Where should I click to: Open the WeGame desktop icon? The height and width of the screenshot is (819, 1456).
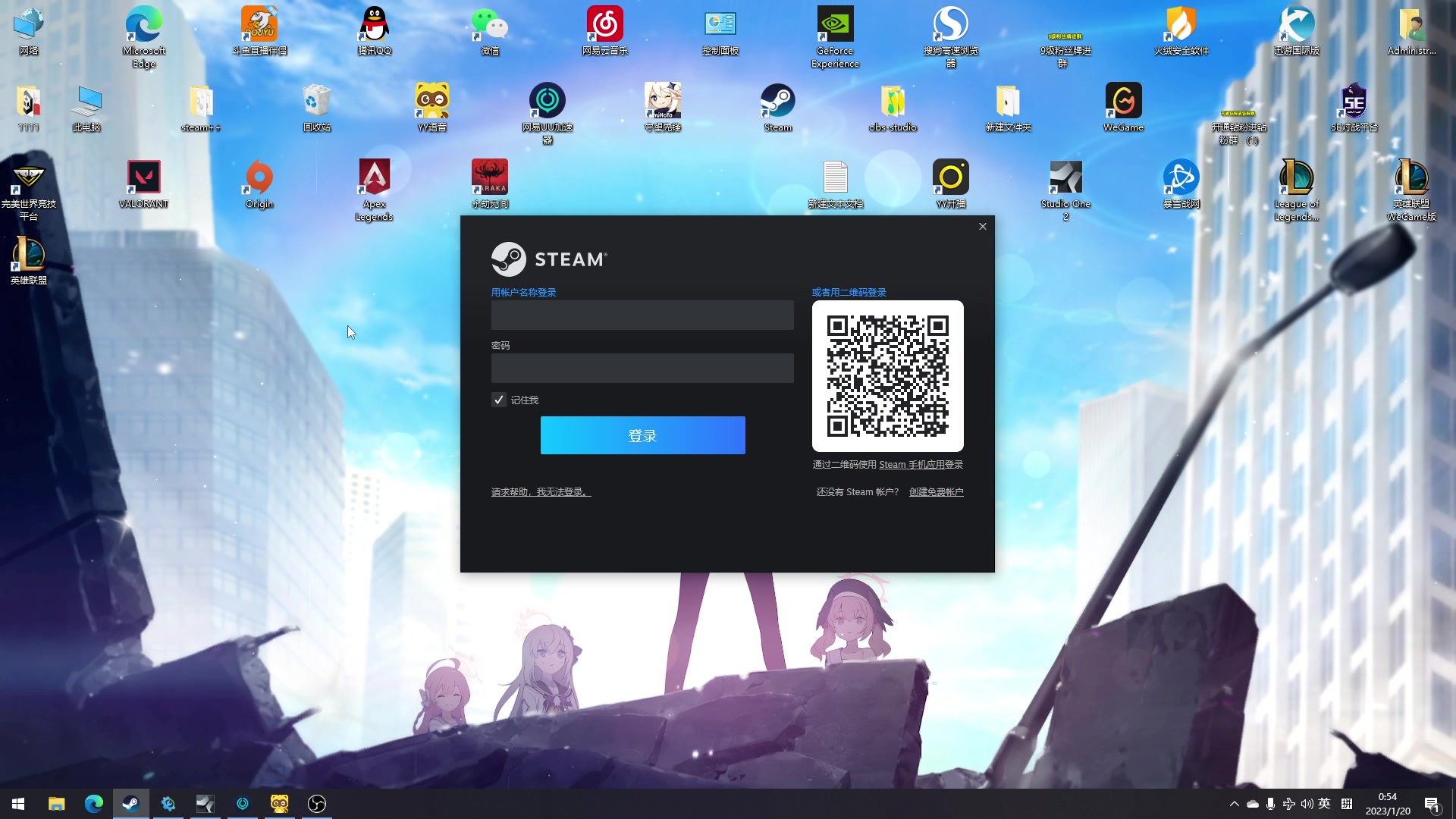(x=1123, y=102)
